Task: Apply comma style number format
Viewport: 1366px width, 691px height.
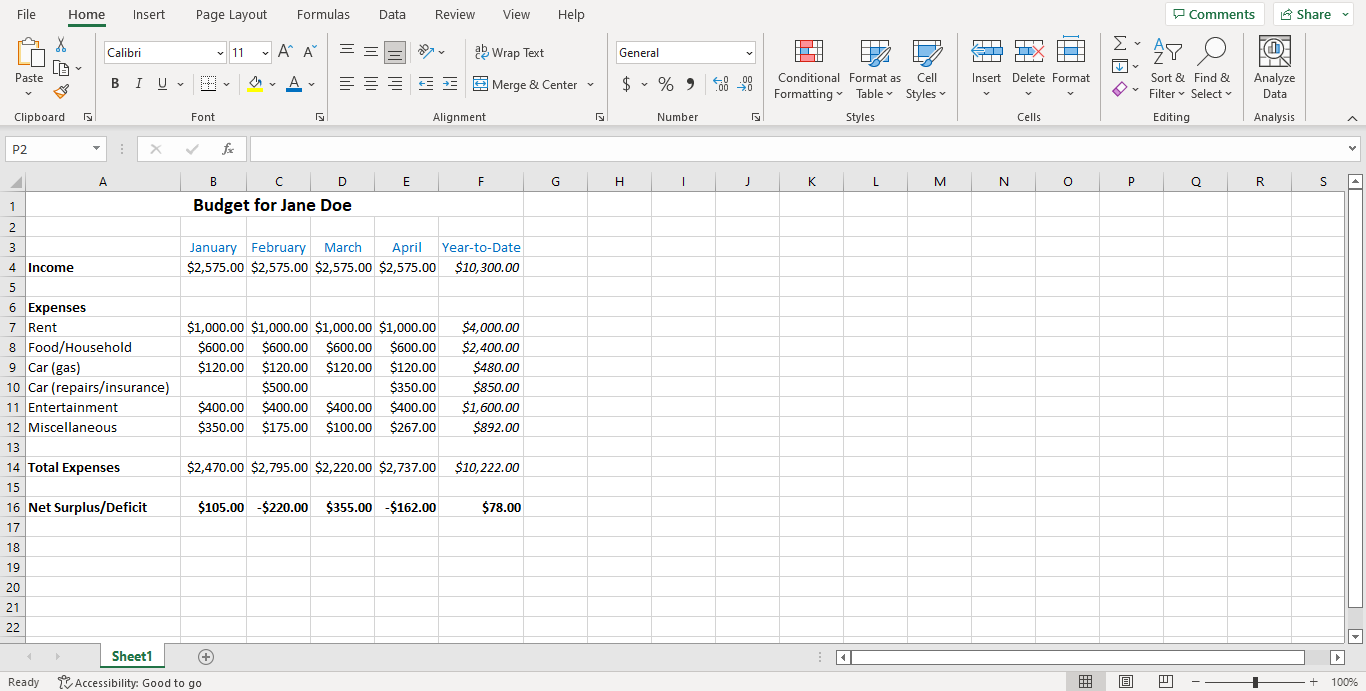Action: (x=690, y=84)
